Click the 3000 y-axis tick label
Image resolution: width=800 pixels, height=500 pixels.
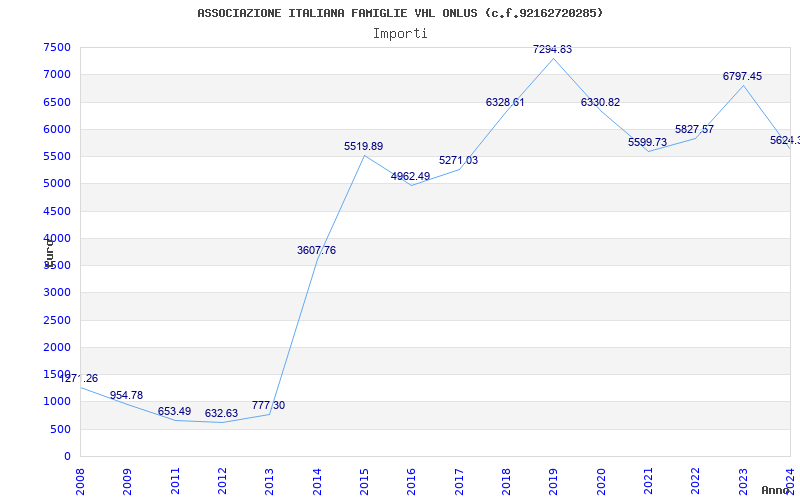coord(57,293)
